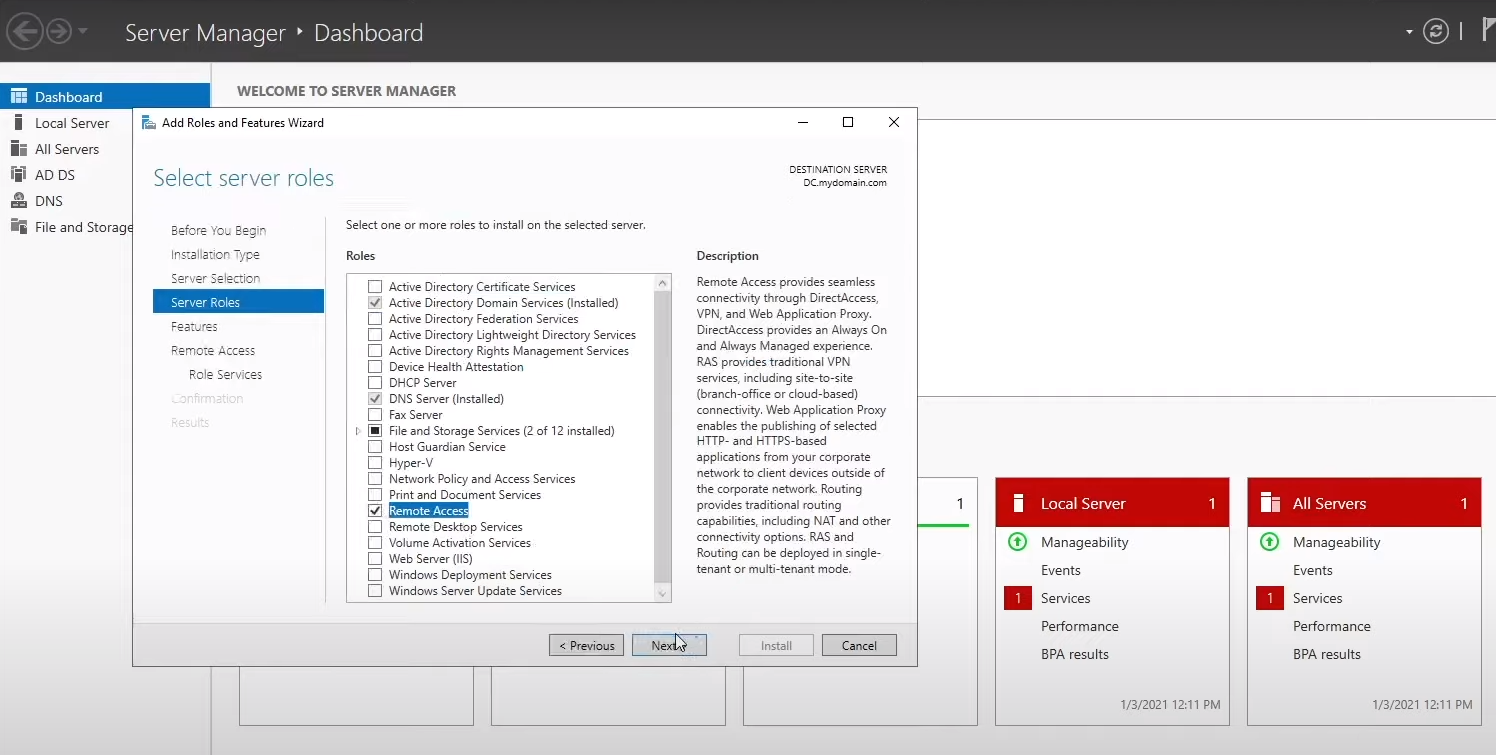The width and height of the screenshot is (1496, 755).
Task: Check Active Directory Certificate Services role
Action: tap(375, 287)
